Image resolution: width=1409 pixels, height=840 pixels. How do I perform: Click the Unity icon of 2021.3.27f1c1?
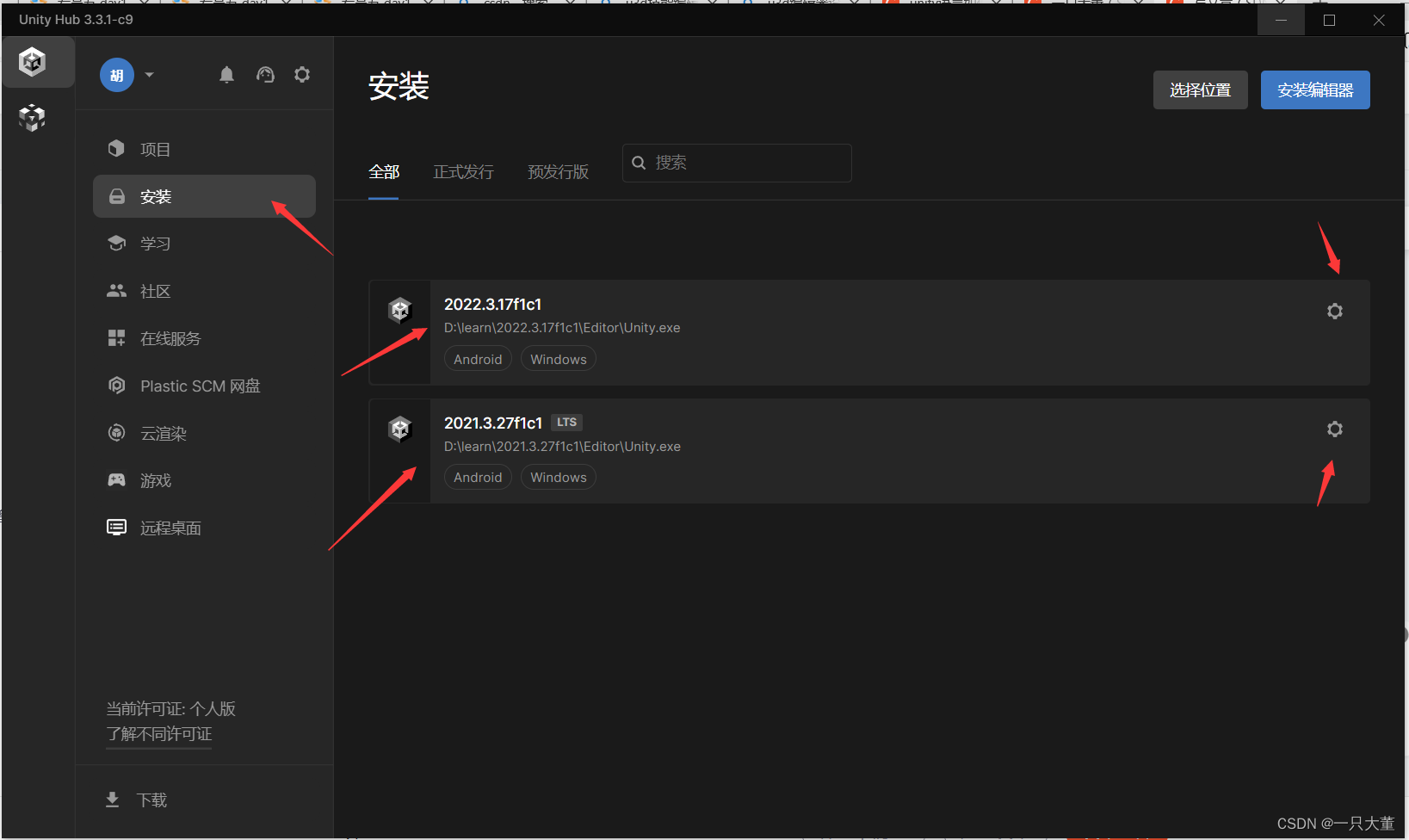400,429
